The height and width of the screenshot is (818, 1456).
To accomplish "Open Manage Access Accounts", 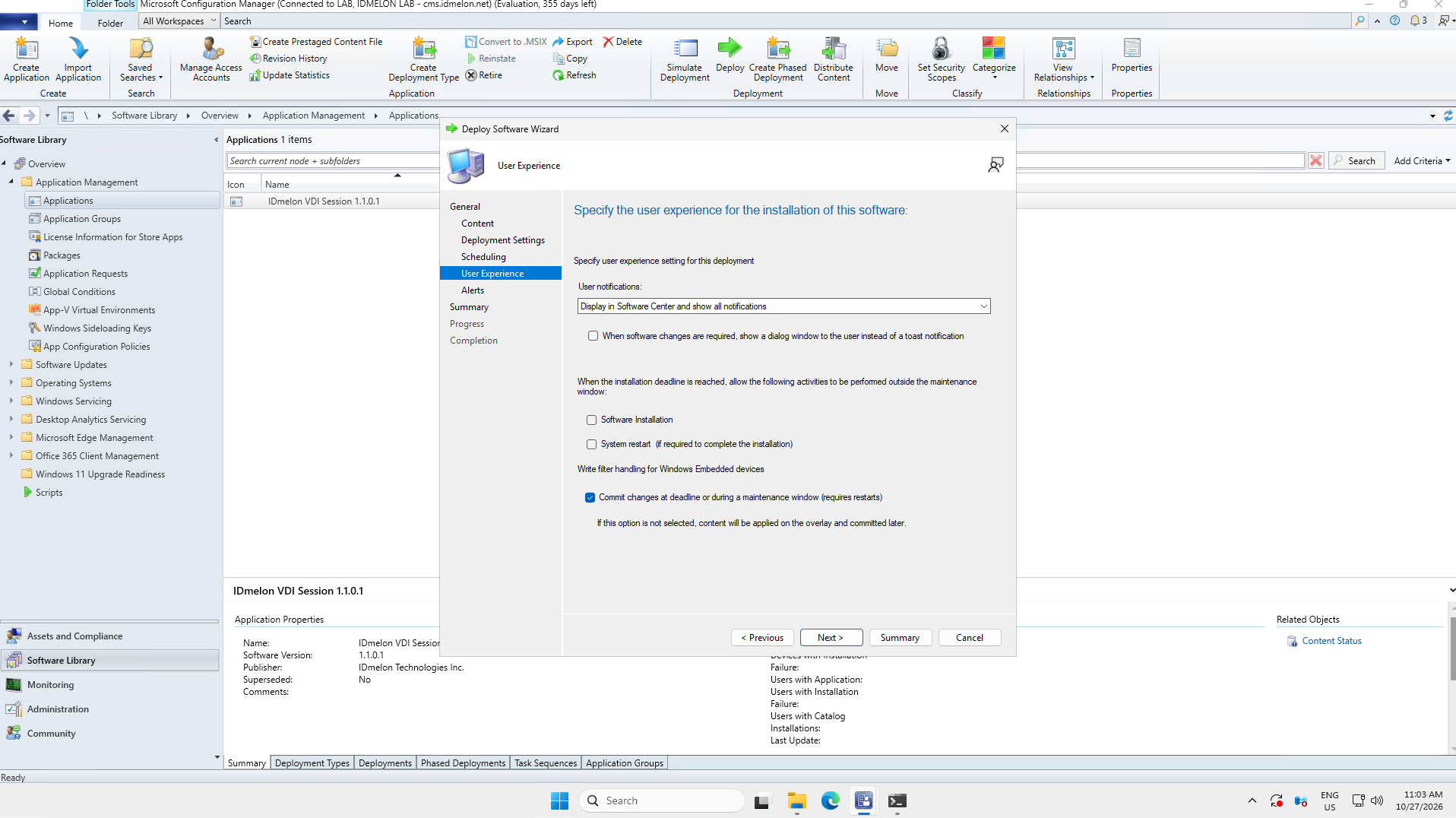I will pyautogui.click(x=211, y=59).
